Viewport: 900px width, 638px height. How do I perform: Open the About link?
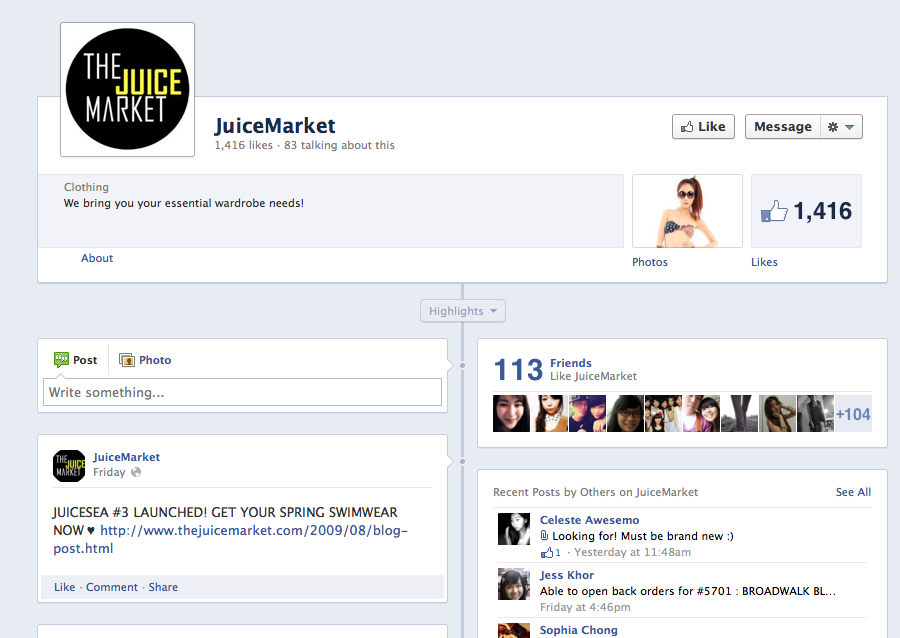point(97,258)
